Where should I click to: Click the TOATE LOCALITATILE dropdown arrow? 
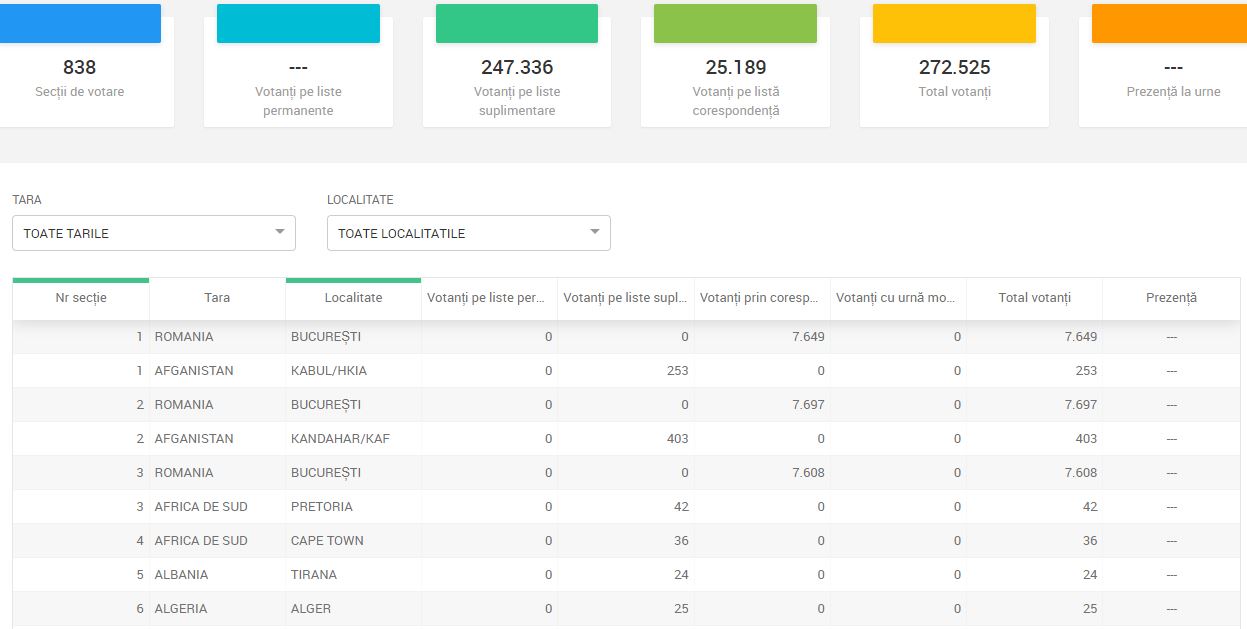point(594,232)
